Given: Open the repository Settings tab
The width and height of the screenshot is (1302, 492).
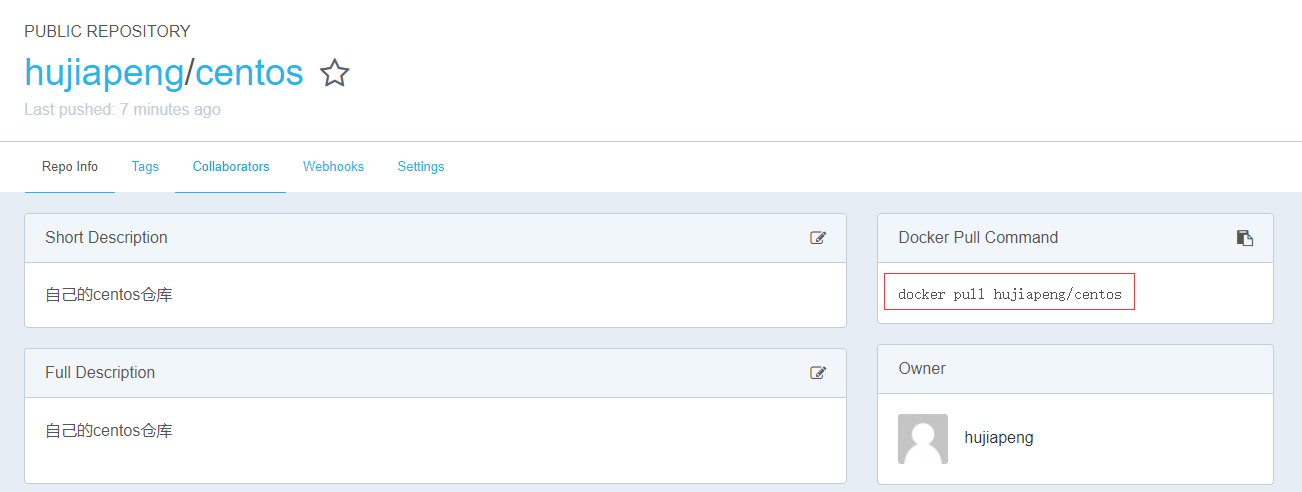Looking at the screenshot, I should (x=421, y=167).
